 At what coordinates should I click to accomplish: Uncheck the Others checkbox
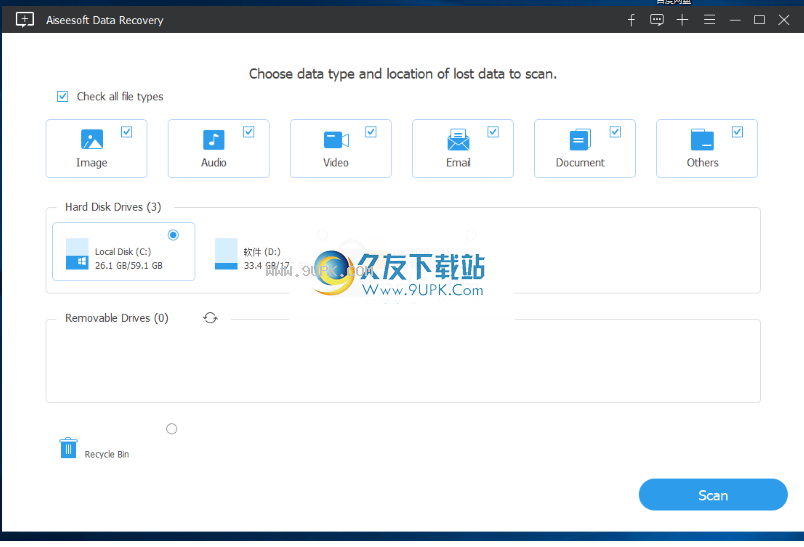pyautogui.click(x=737, y=132)
